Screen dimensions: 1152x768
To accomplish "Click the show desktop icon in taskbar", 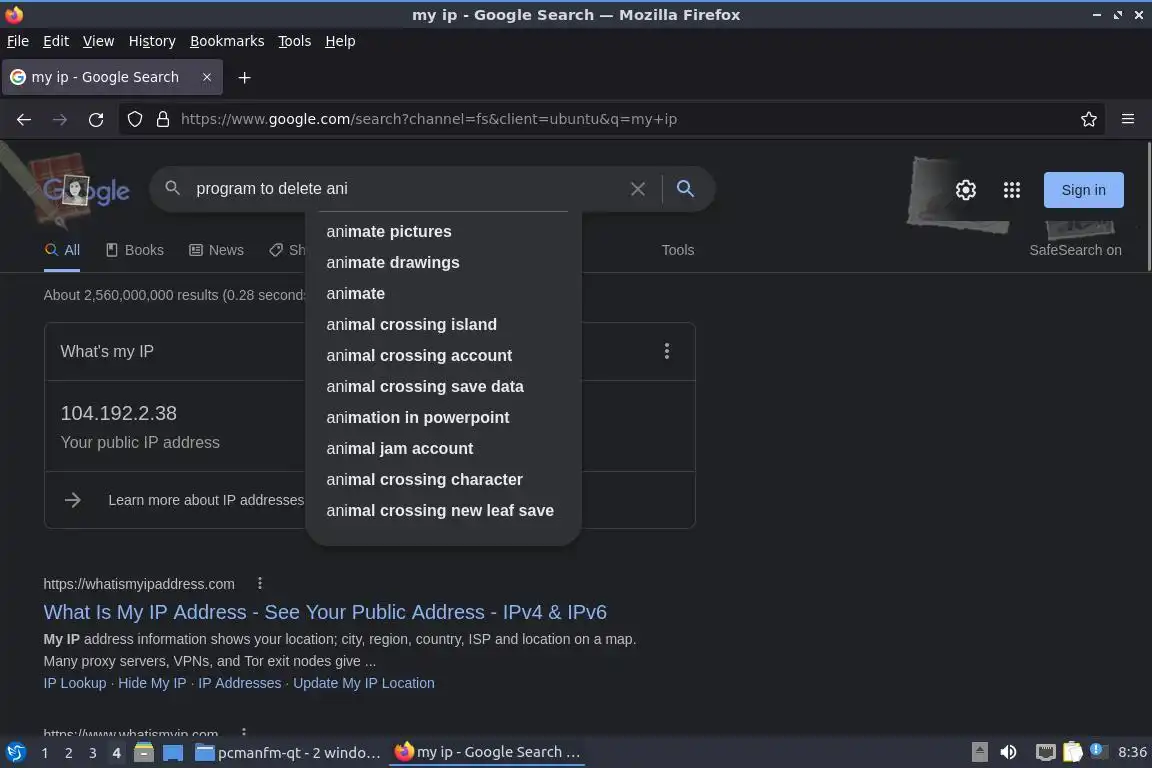I will coord(173,752).
